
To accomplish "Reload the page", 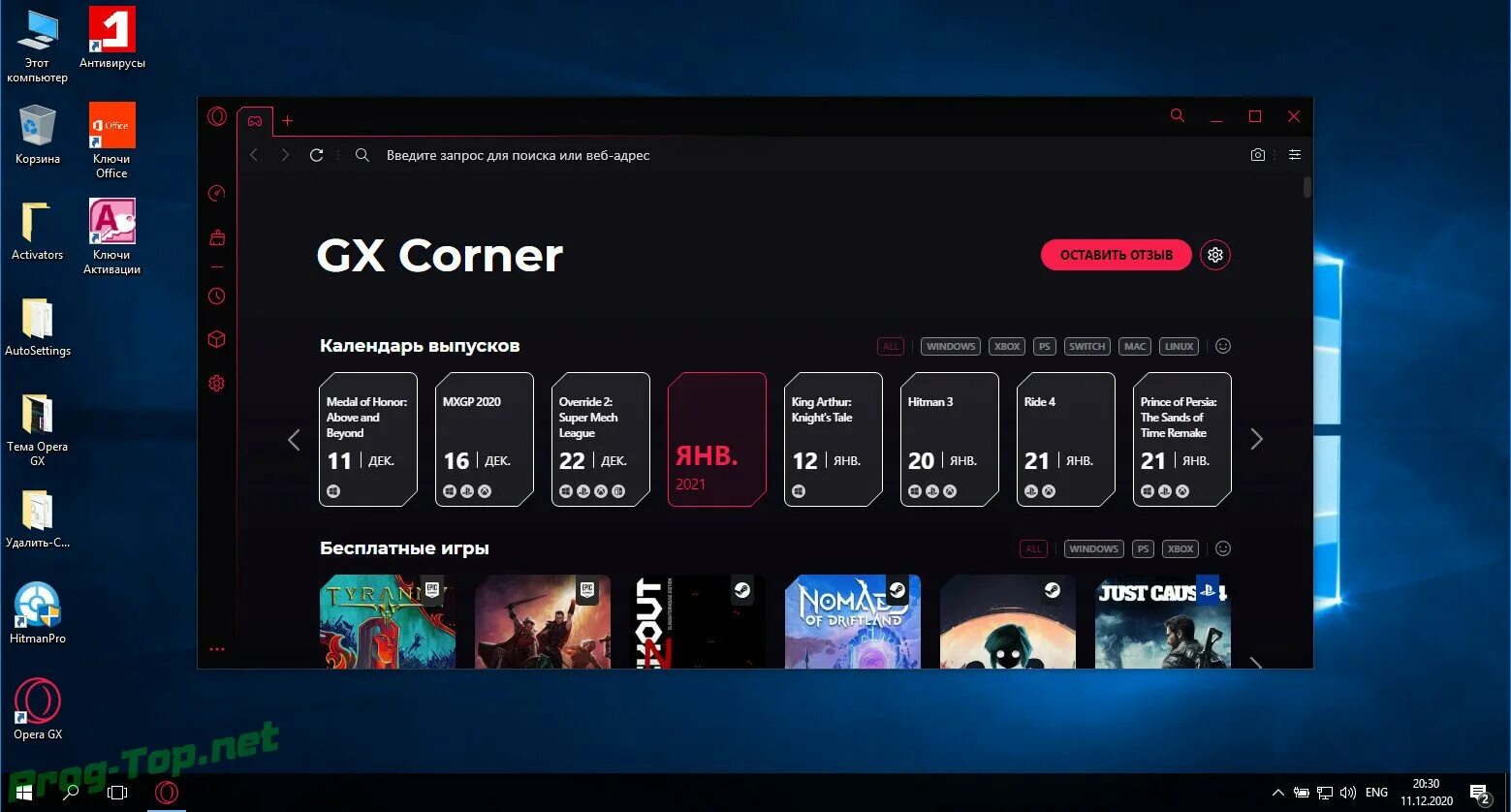I will (x=316, y=155).
